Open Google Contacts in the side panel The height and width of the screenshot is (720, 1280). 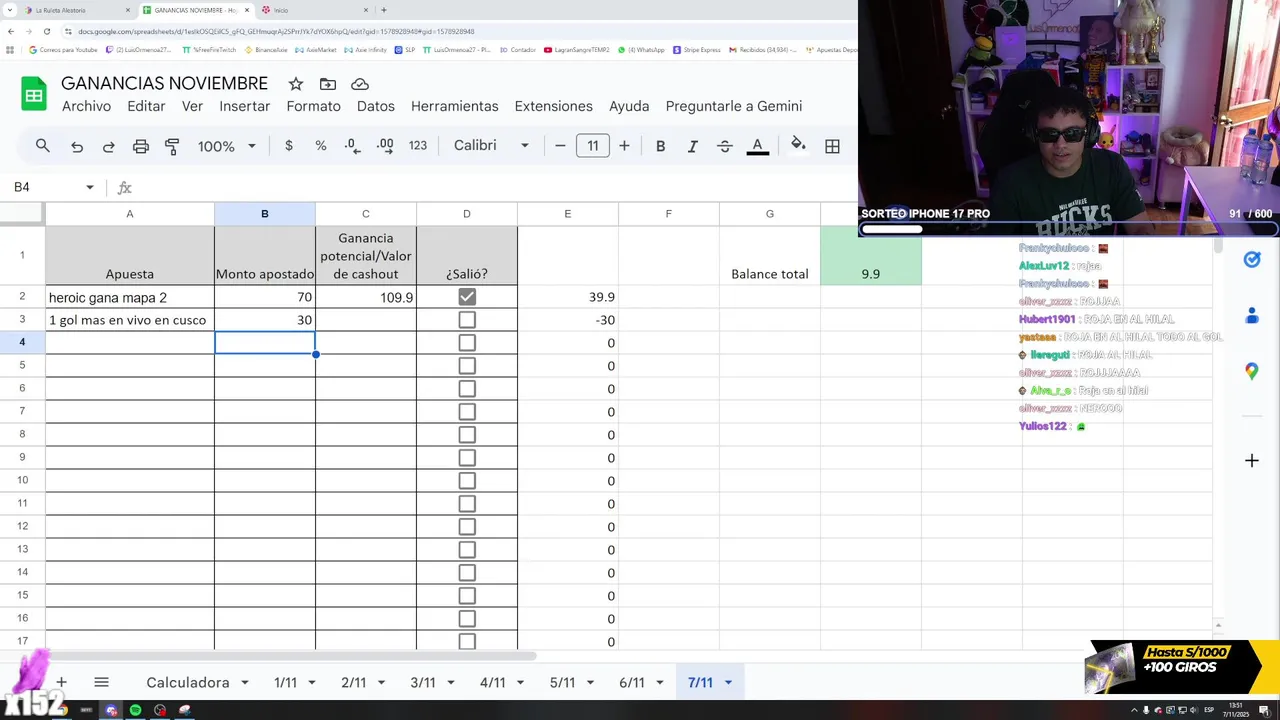click(x=1251, y=316)
